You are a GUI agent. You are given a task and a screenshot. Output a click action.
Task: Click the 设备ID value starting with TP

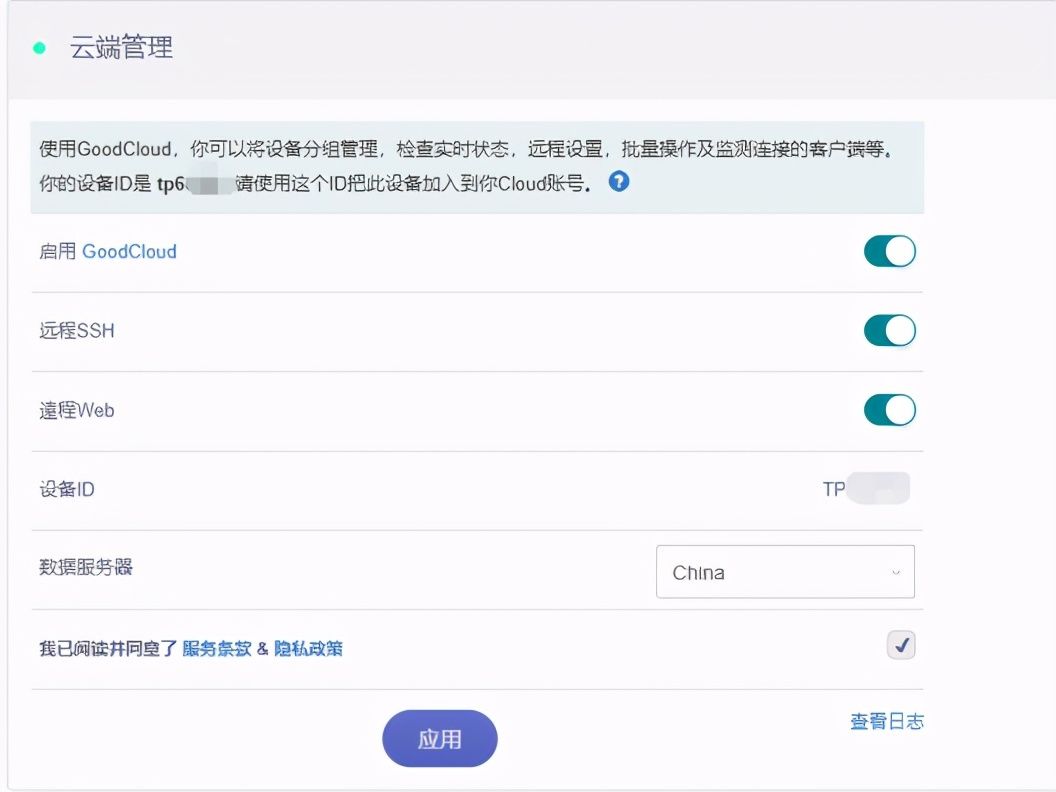pyautogui.click(x=866, y=488)
